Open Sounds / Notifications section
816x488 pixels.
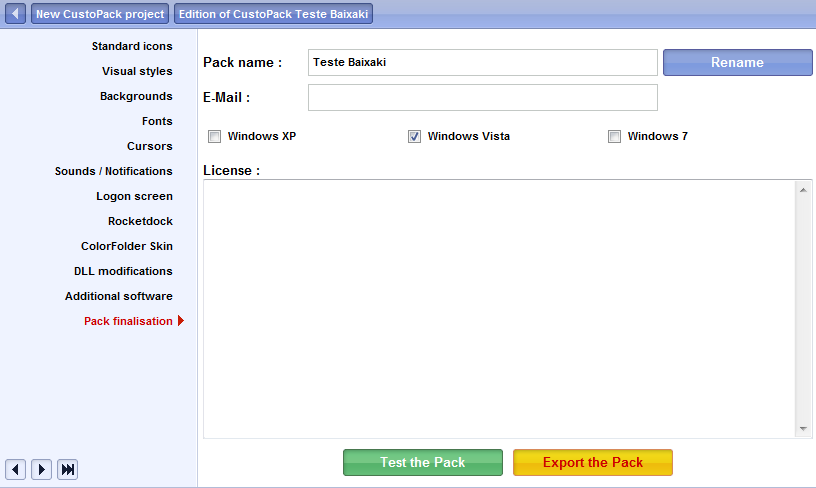tap(113, 171)
